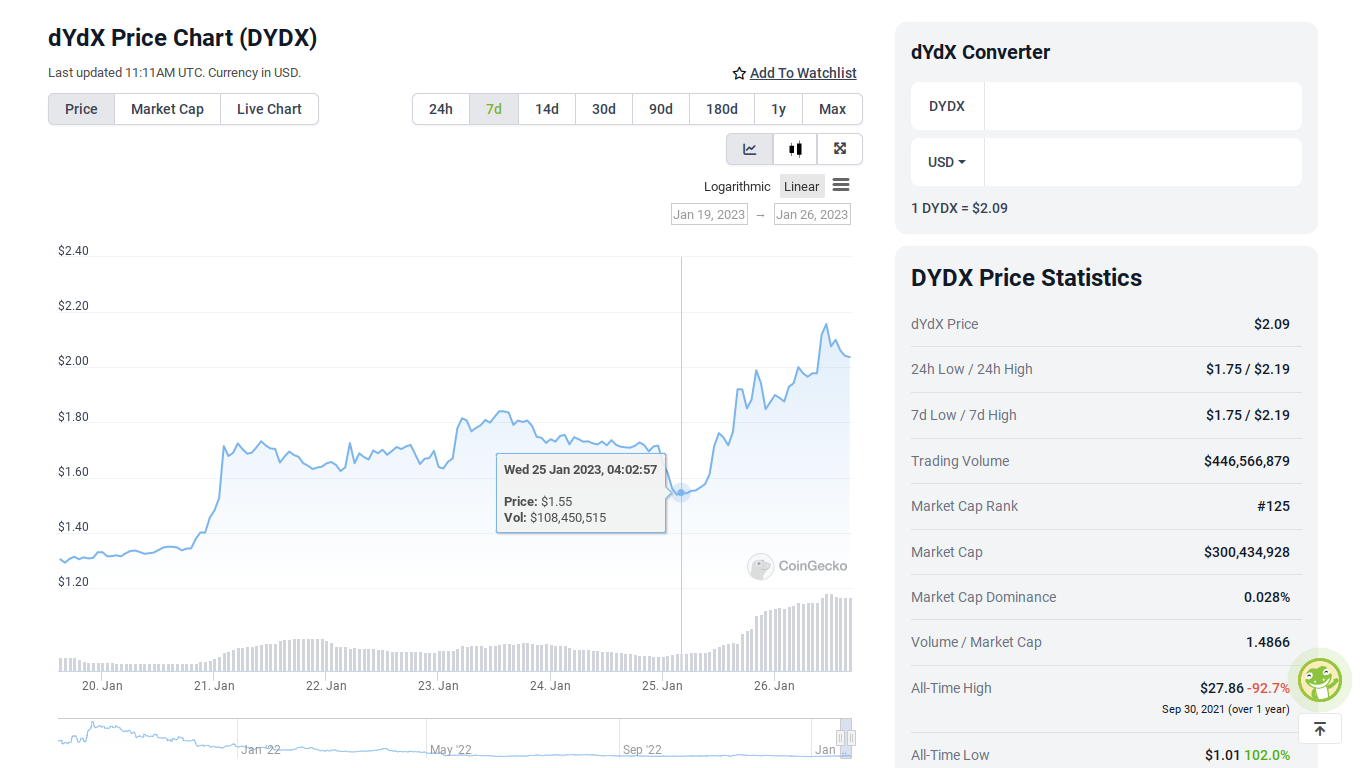
Task: Click the 7d Low / 7d High label
Action: (964, 415)
